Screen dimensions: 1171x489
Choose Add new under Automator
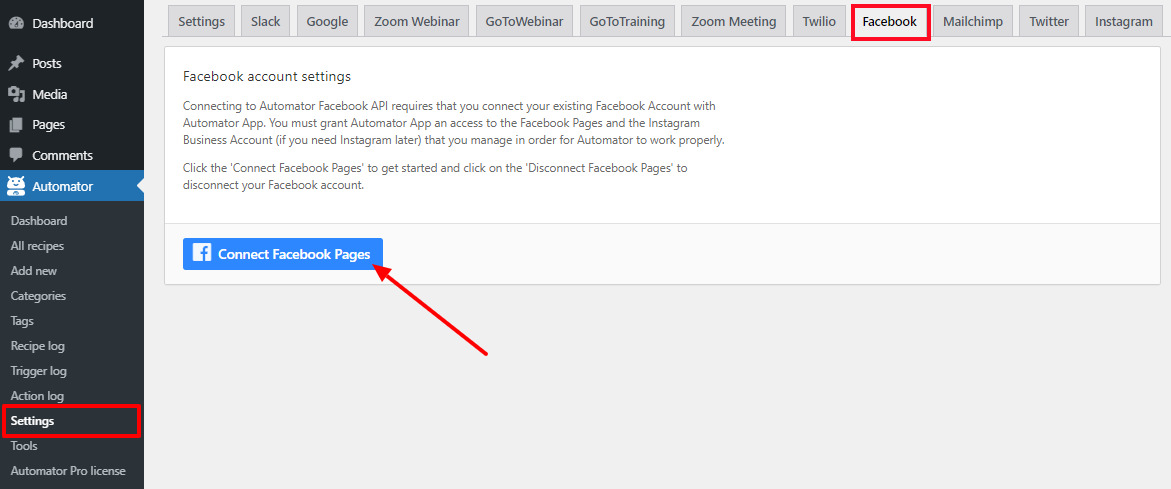click(34, 271)
